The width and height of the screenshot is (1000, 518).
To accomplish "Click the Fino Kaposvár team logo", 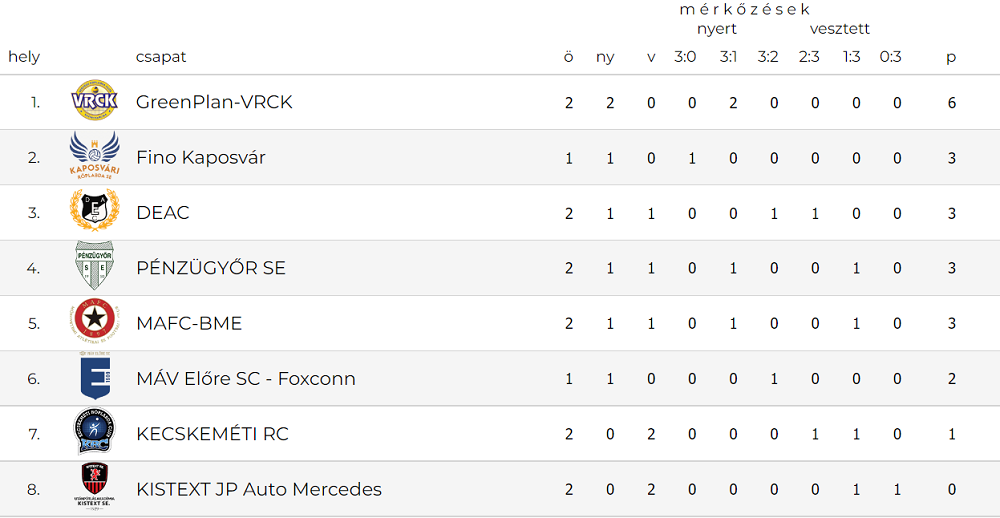I will click(x=94, y=157).
